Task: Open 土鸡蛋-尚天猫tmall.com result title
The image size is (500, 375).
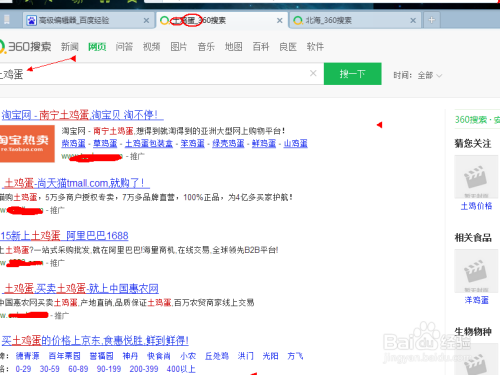Action: [76, 183]
